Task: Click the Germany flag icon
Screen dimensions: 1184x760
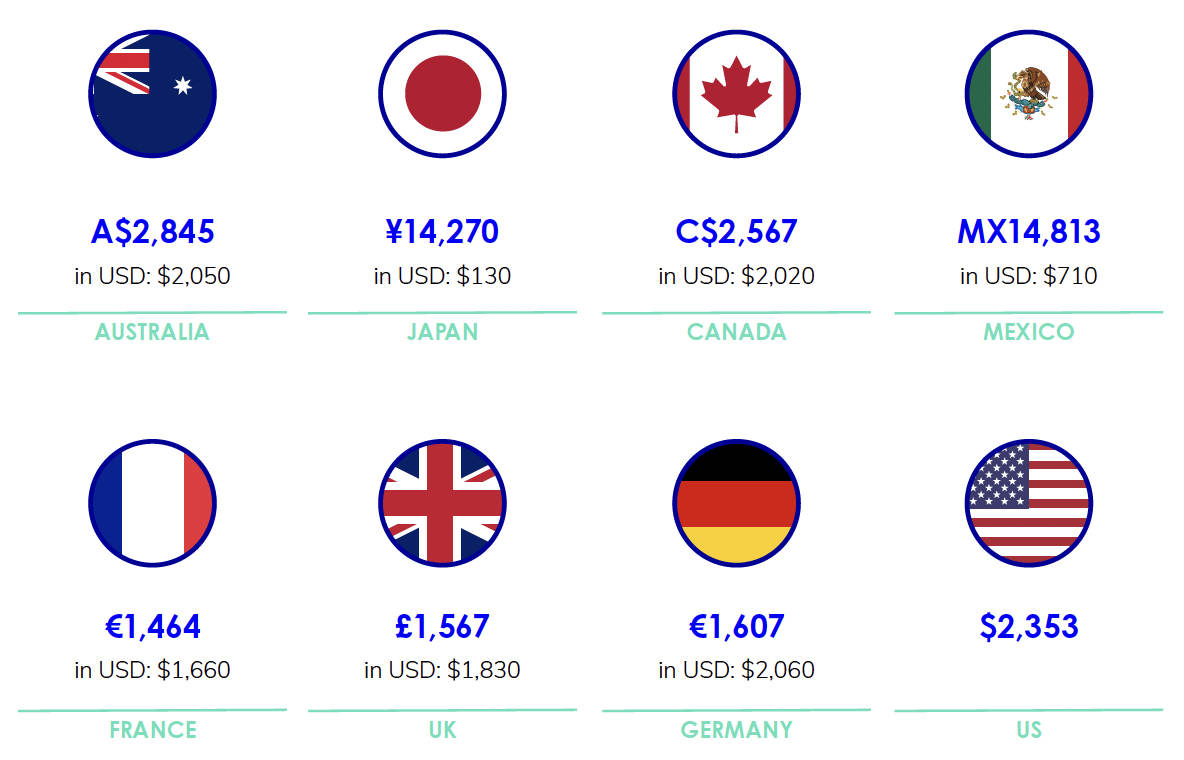Action: click(736, 503)
